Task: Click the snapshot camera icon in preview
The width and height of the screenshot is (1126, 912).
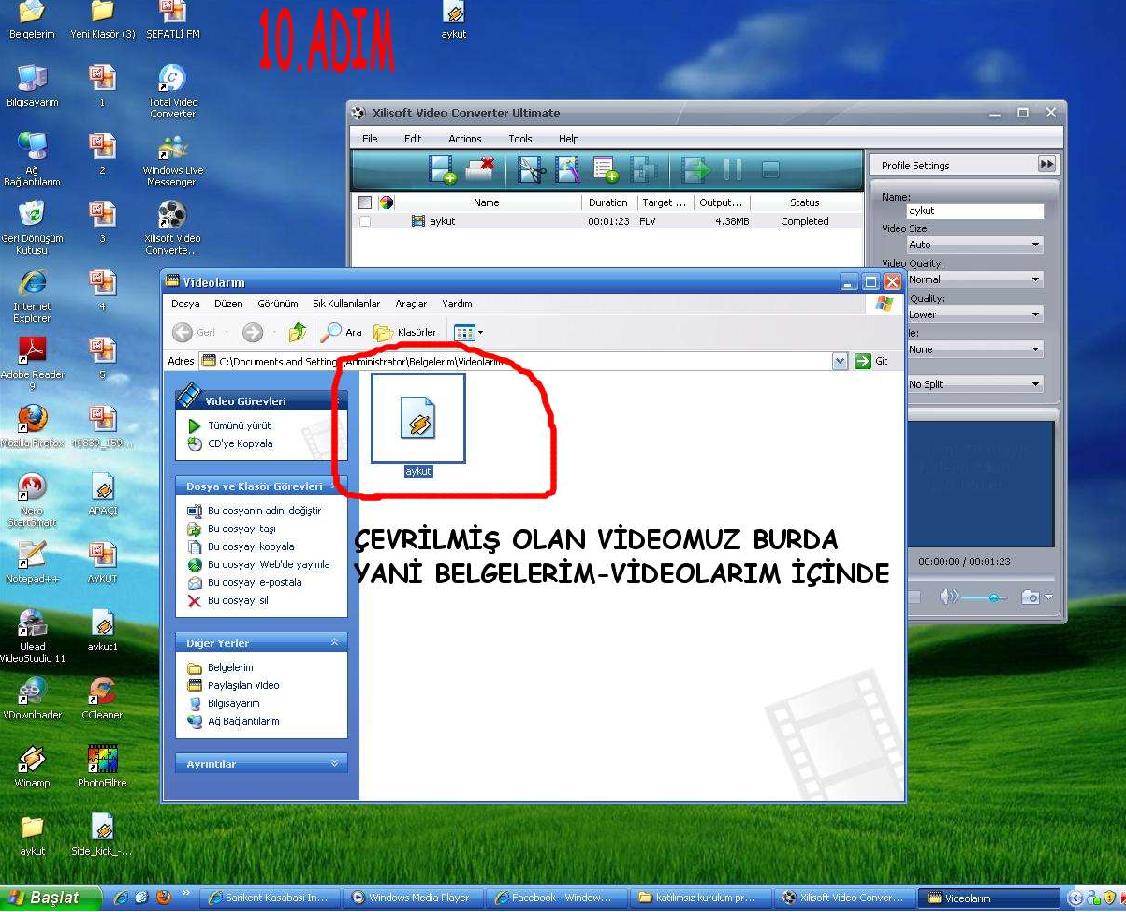Action: pos(1030,597)
